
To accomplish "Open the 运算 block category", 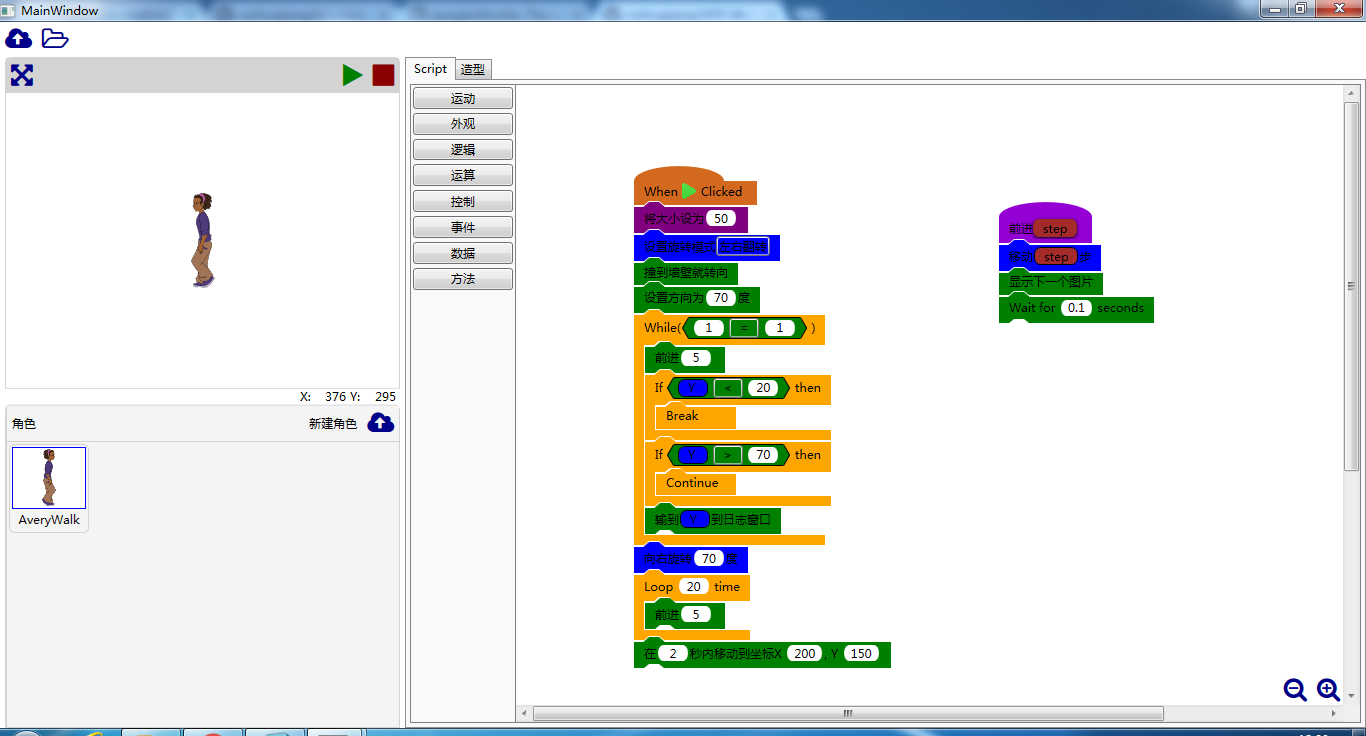I will 463,176.
